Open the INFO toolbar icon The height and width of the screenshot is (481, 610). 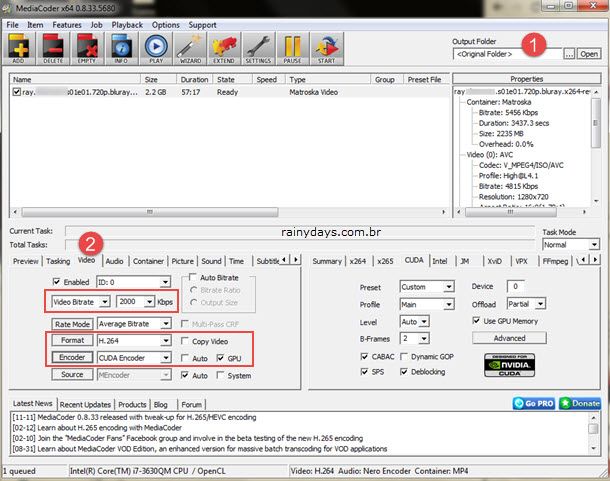pos(121,49)
